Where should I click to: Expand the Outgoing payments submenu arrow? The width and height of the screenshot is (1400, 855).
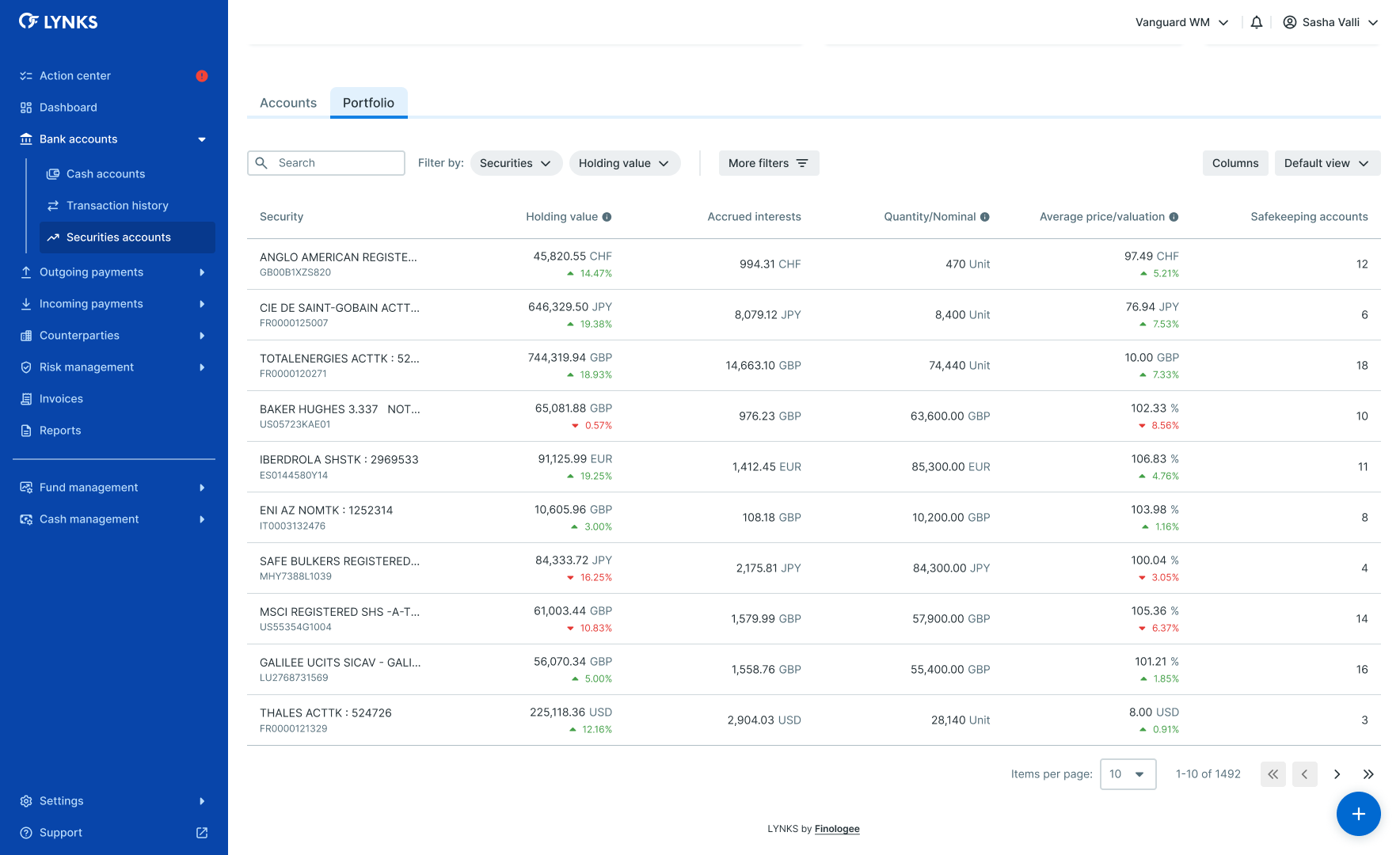(x=202, y=272)
